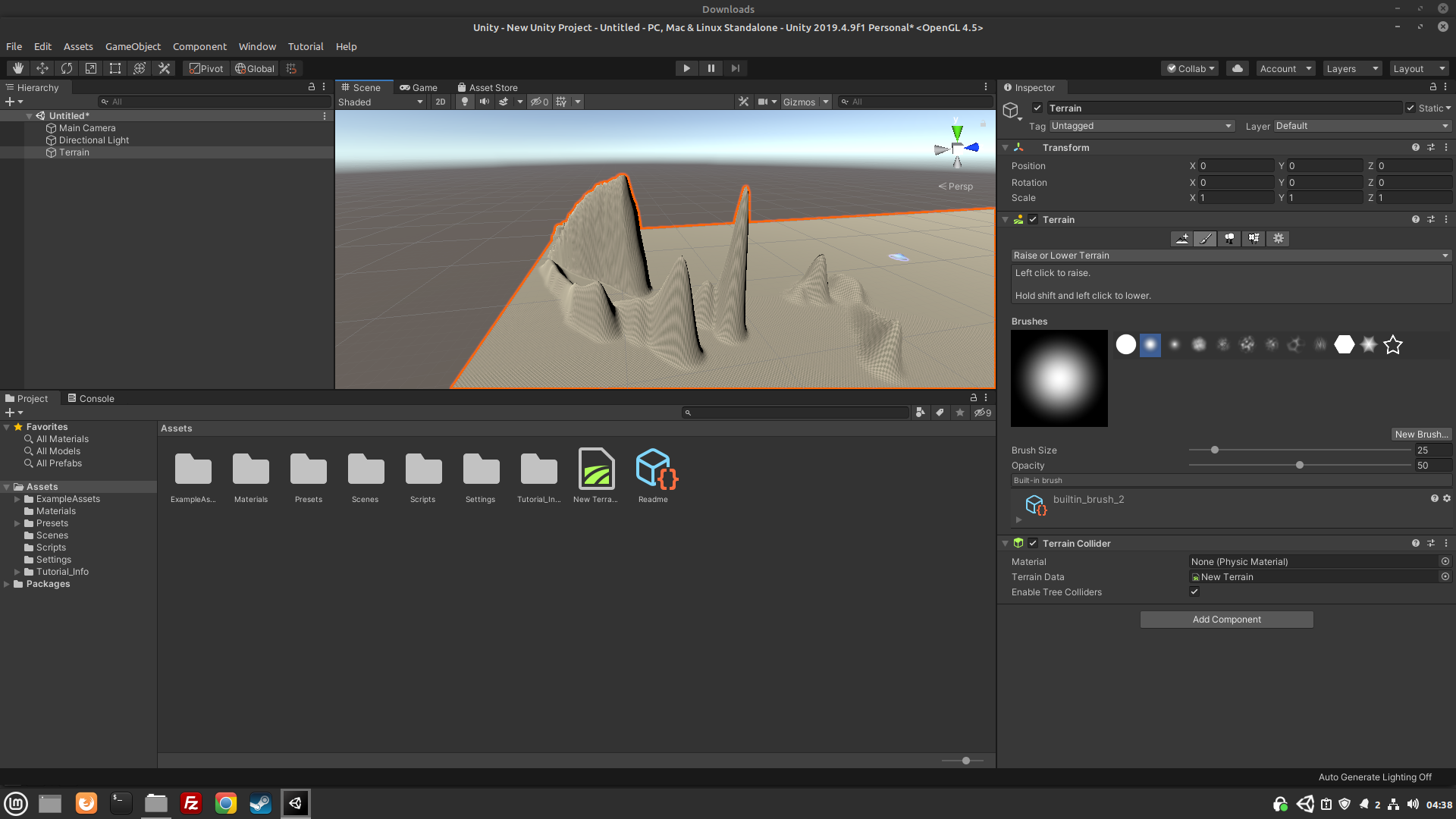Image resolution: width=1456 pixels, height=819 pixels.
Task: Switch to the Asset Store tab
Action: point(488,87)
